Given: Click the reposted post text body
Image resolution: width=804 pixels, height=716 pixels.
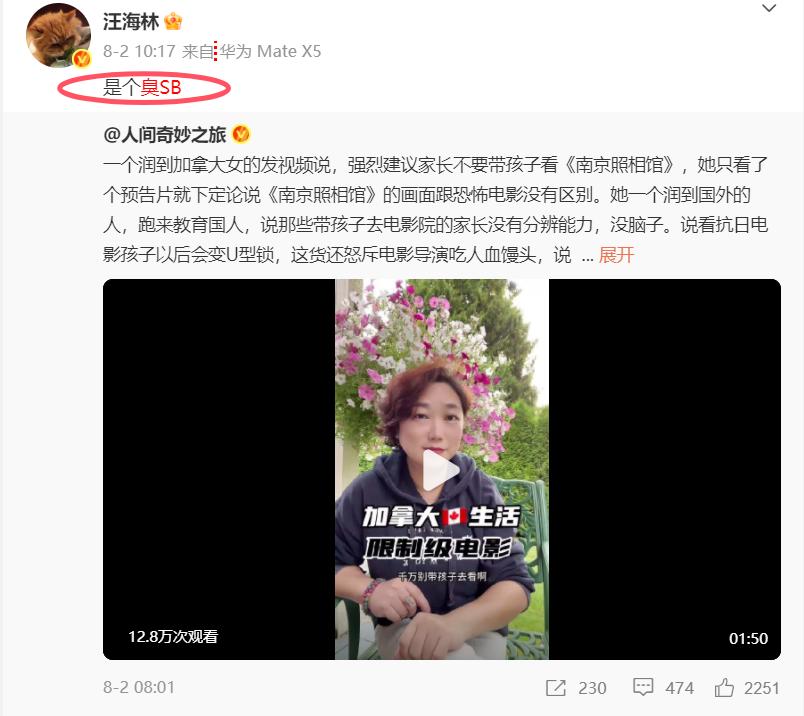Looking at the screenshot, I should [x=436, y=210].
